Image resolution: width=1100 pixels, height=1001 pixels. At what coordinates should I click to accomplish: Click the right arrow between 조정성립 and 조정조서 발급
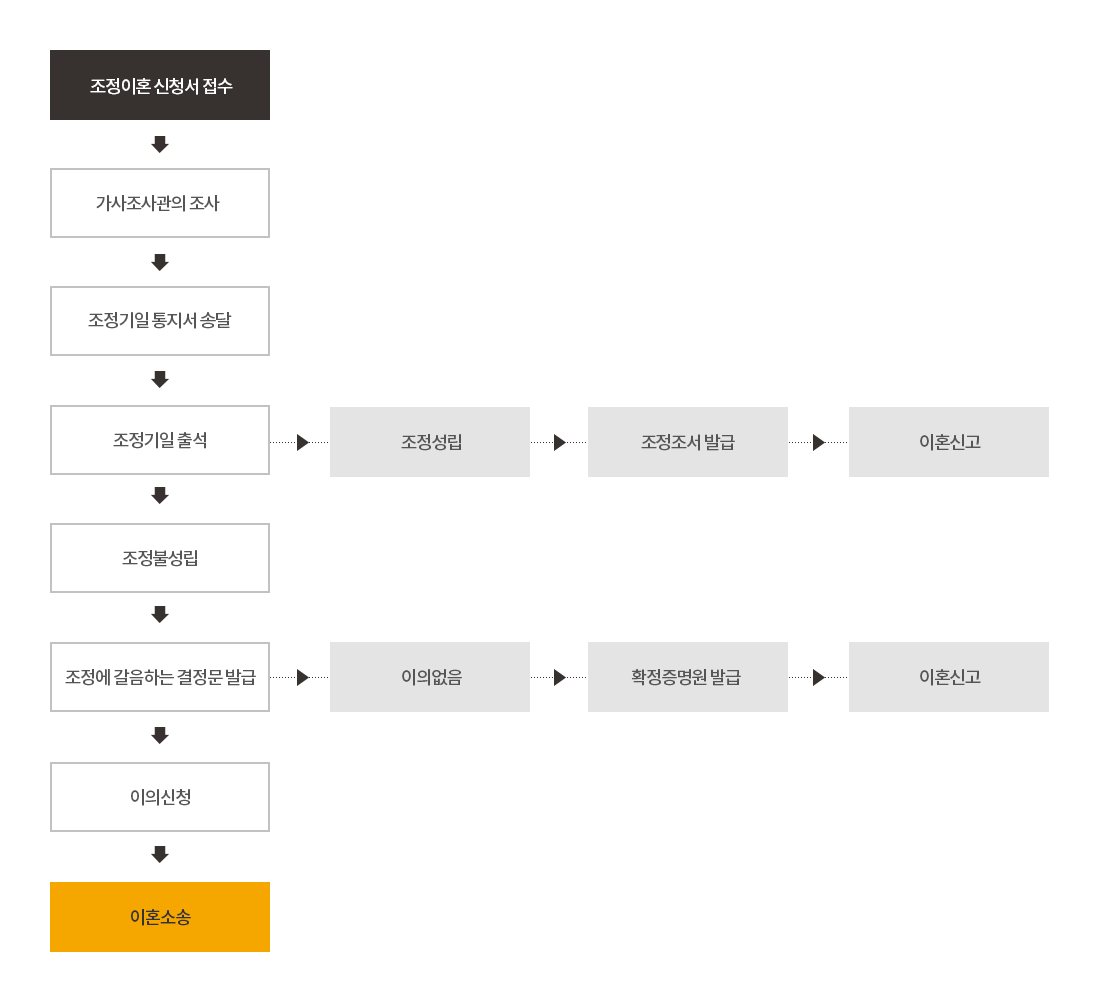click(560, 442)
